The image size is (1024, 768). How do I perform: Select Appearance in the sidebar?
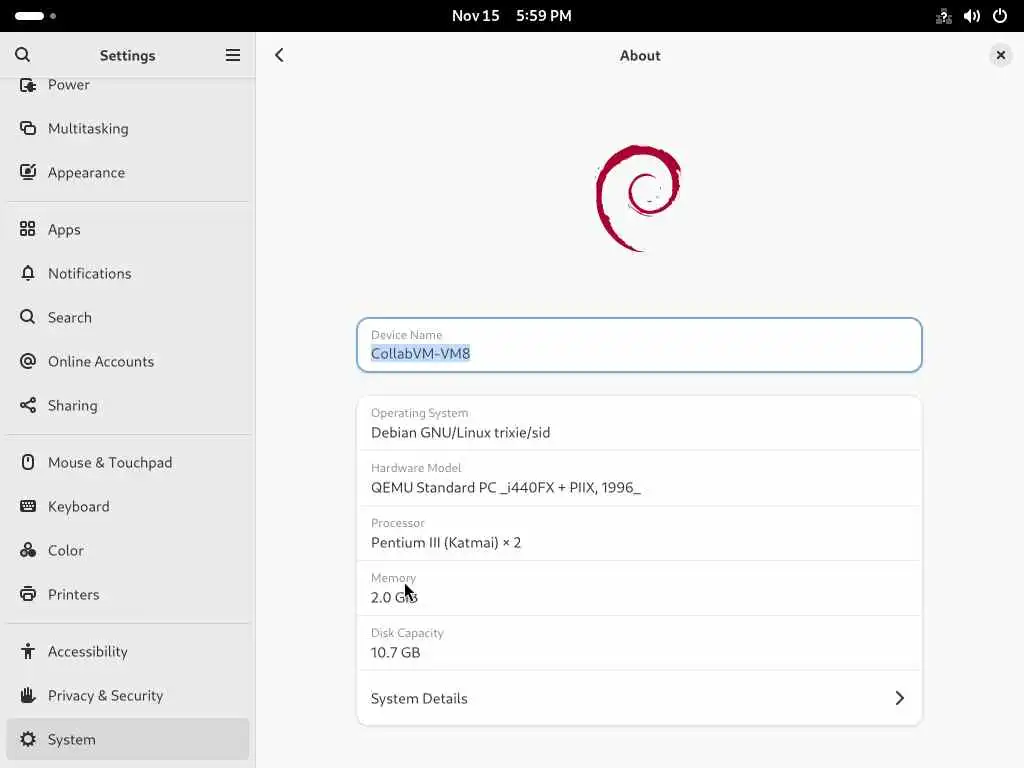[86, 172]
